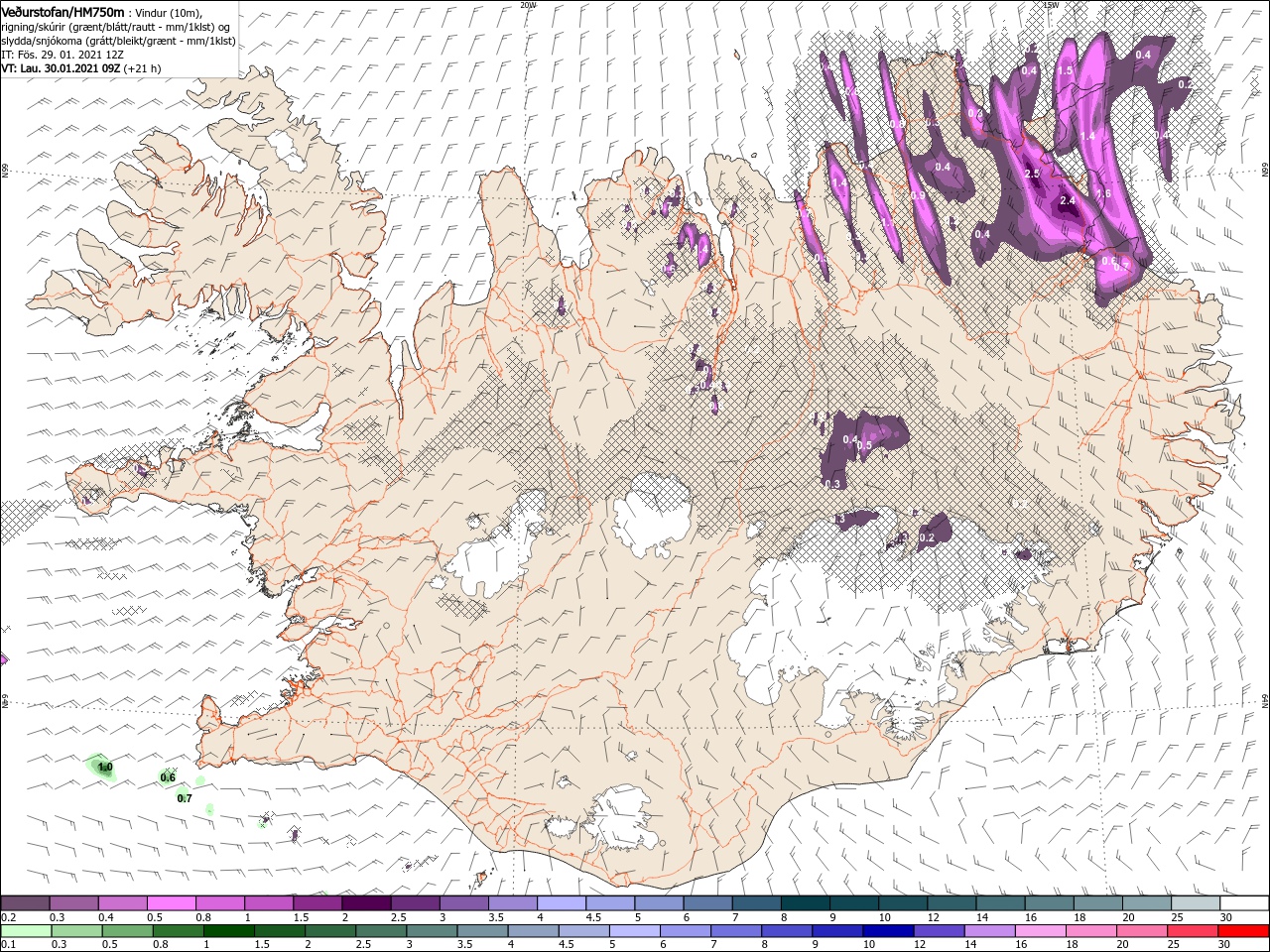The height and width of the screenshot is (952, 1270).
Task: Select the darkest green 1 swatch, lower legend row
Action: [229, 931]
